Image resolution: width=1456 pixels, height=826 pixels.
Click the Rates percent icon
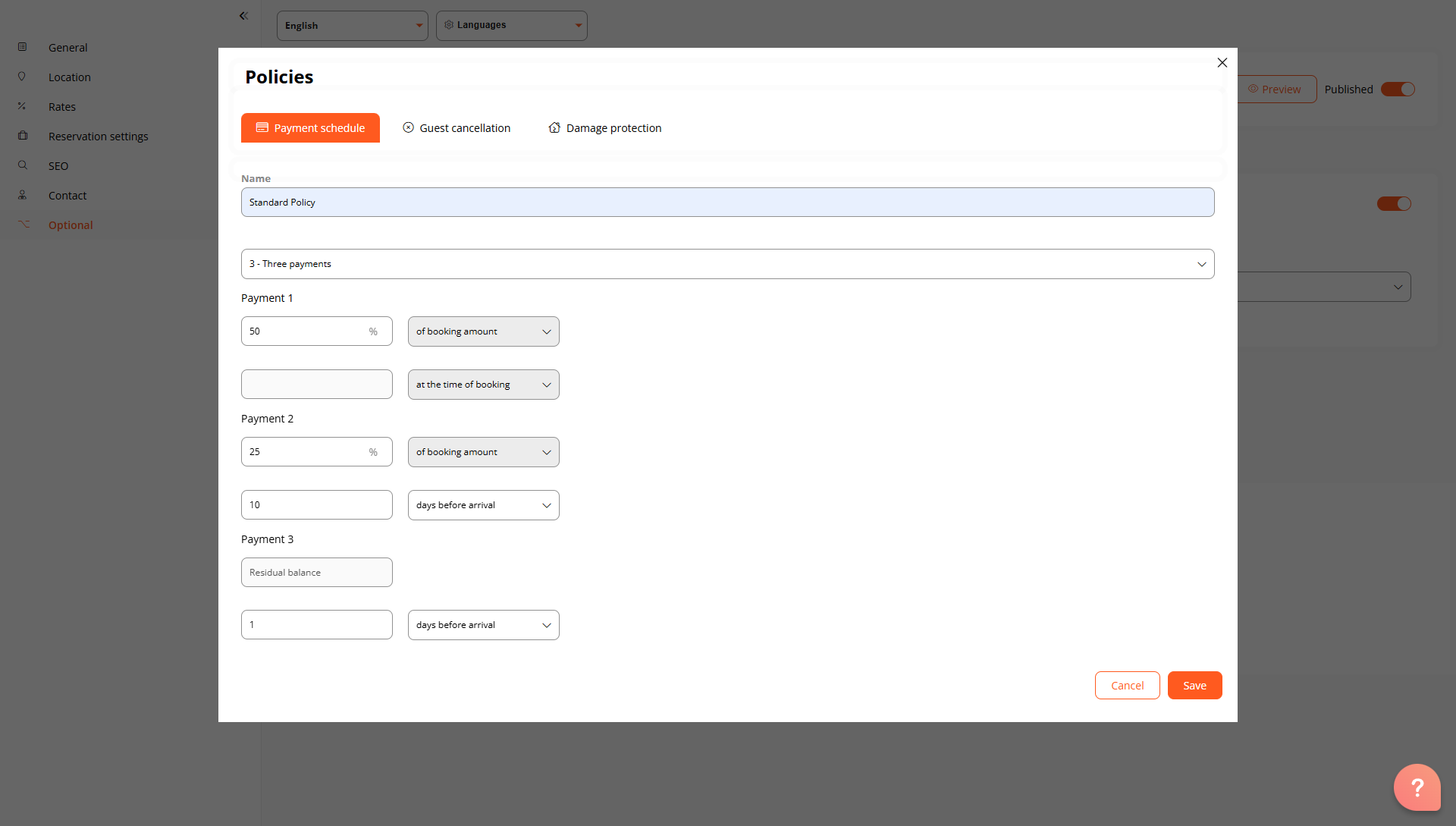[x=22, y=106]
